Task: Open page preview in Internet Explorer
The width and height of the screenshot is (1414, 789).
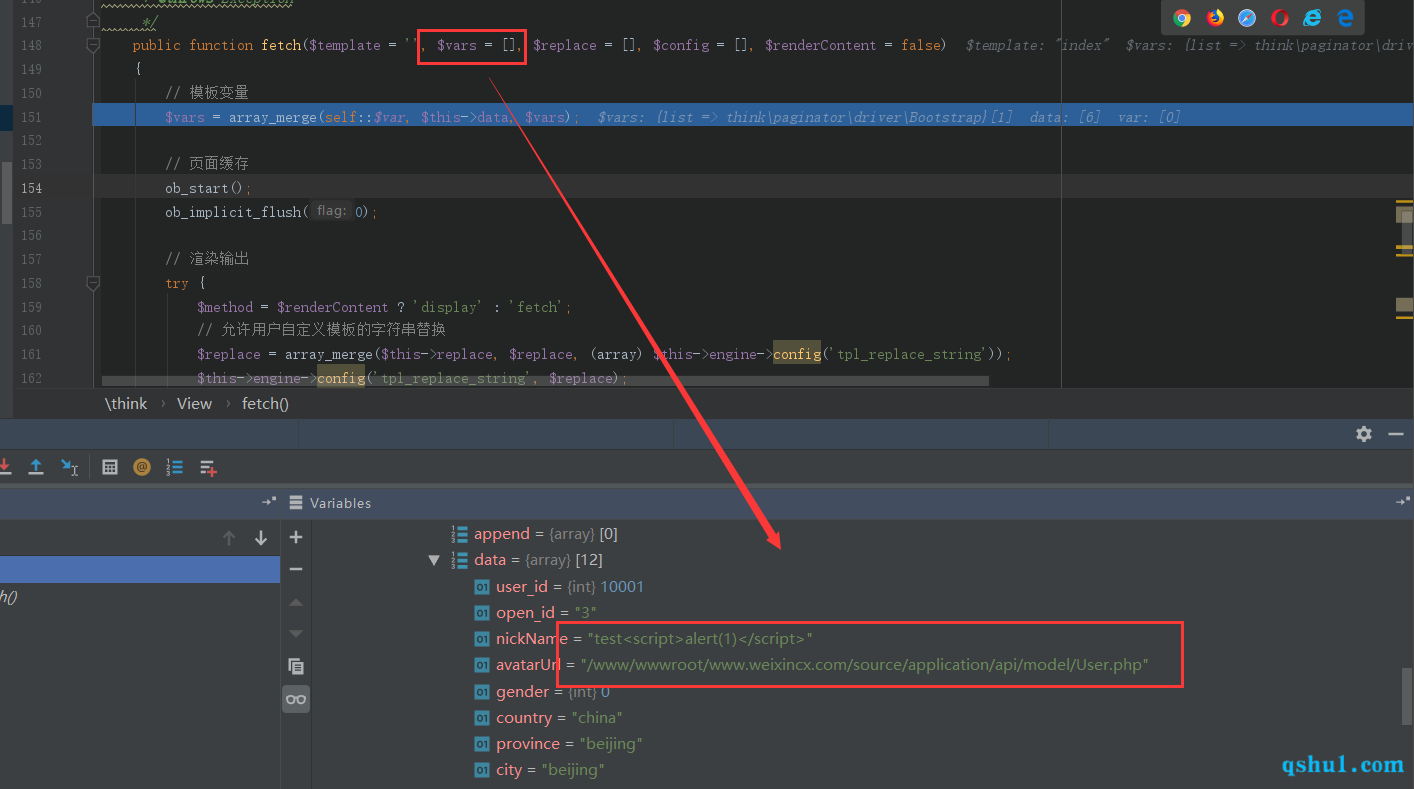Action: coord(1312,18)
